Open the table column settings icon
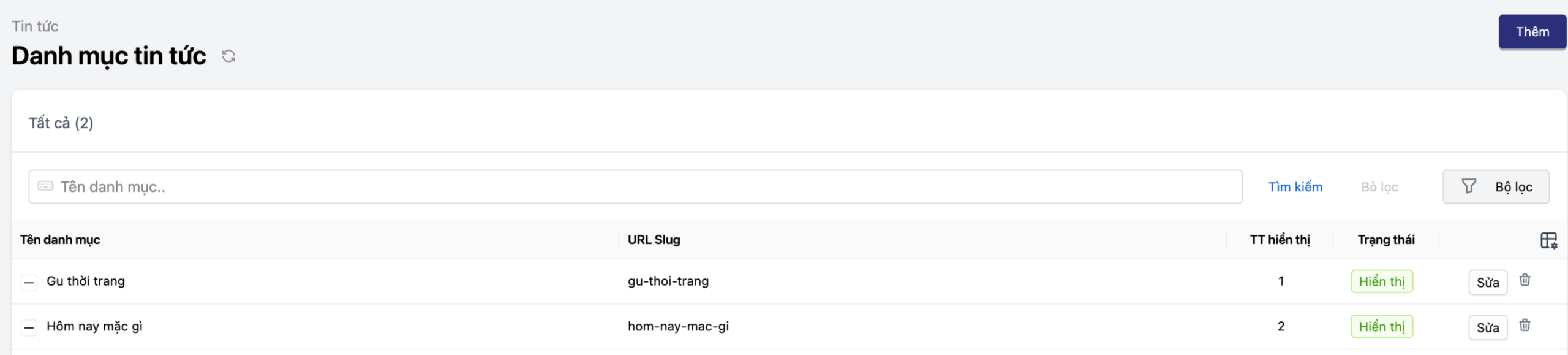The width and height of the screenshot is (1568, 355). pyautogui.click(x=1548, y=240)
